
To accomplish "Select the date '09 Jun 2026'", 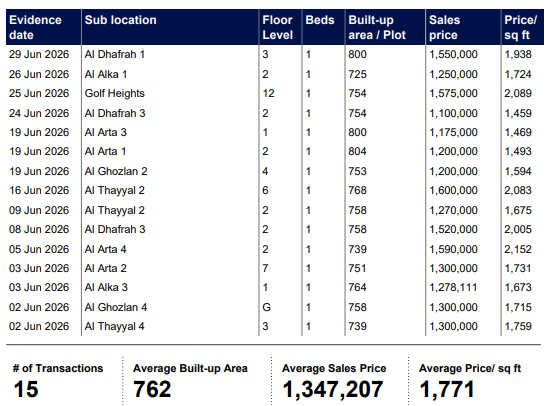I will coord(39,210).
